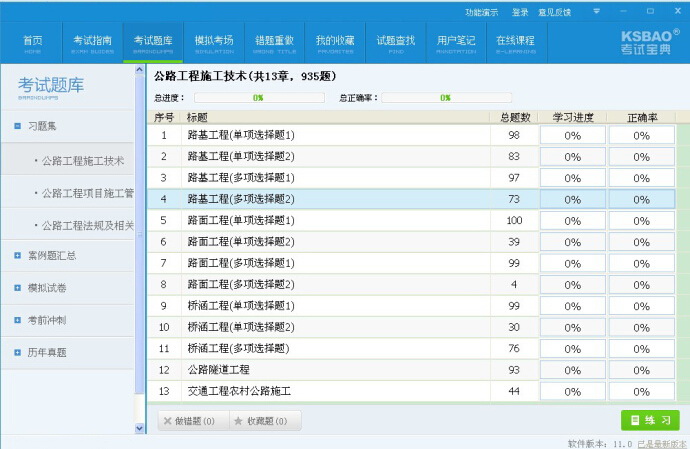Open the 试题查找 tab

pyautogui.click(x=396, y=43)
